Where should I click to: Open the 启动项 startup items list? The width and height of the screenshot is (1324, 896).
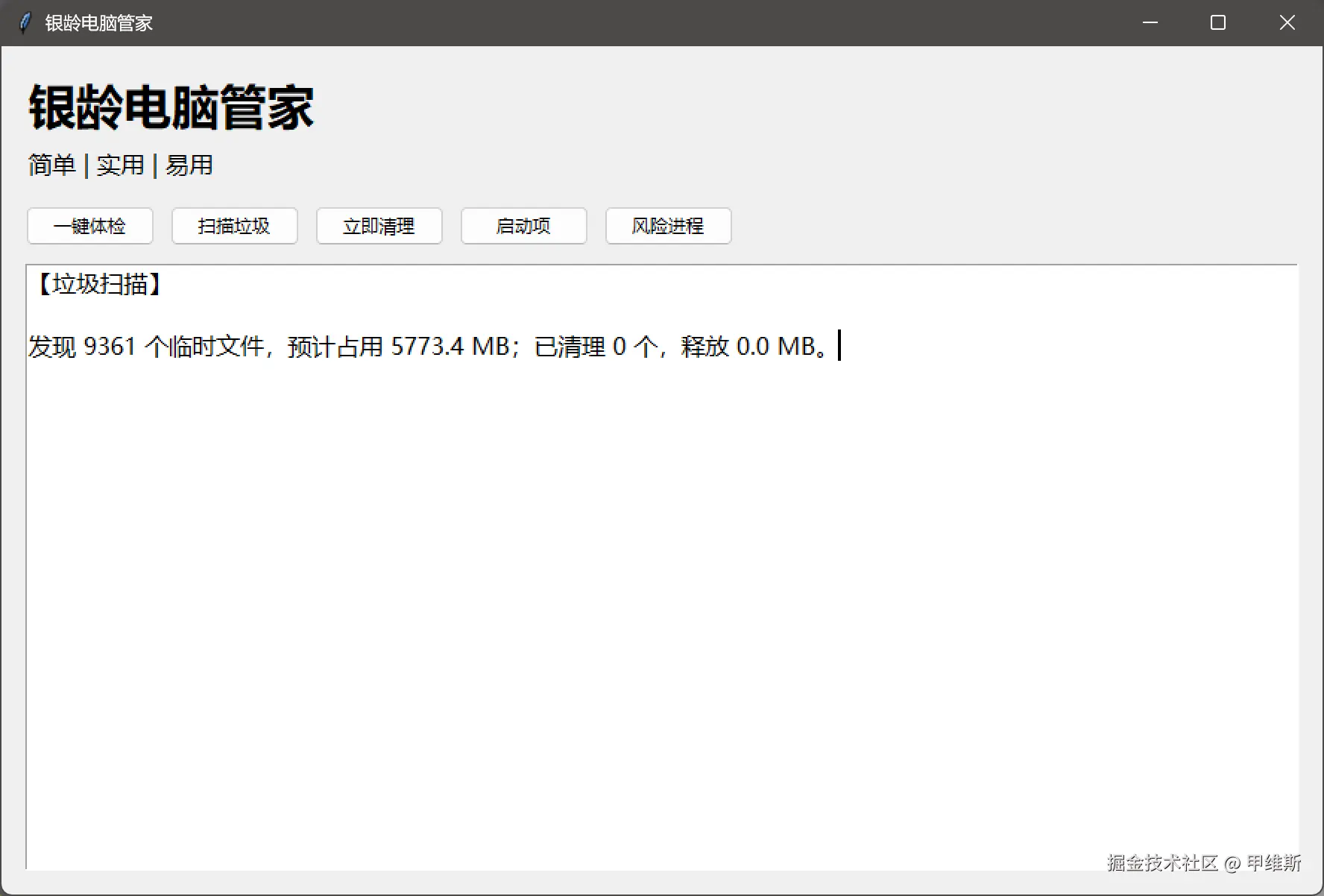pos(524,226)
